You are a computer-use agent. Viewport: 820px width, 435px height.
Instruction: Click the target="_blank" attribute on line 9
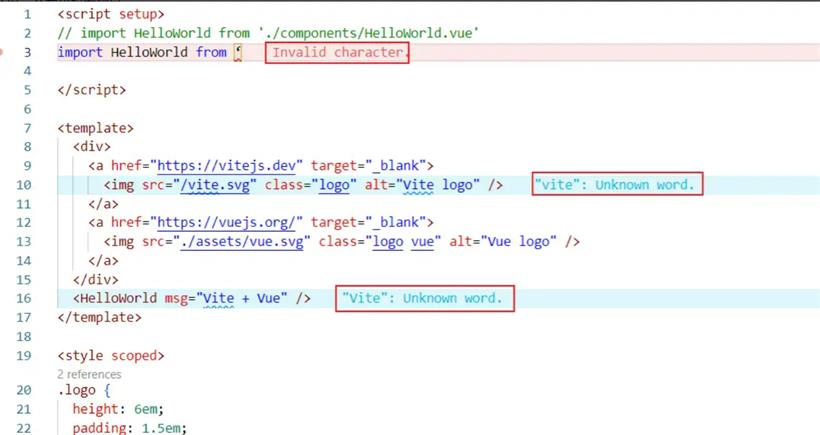point(368,166)
